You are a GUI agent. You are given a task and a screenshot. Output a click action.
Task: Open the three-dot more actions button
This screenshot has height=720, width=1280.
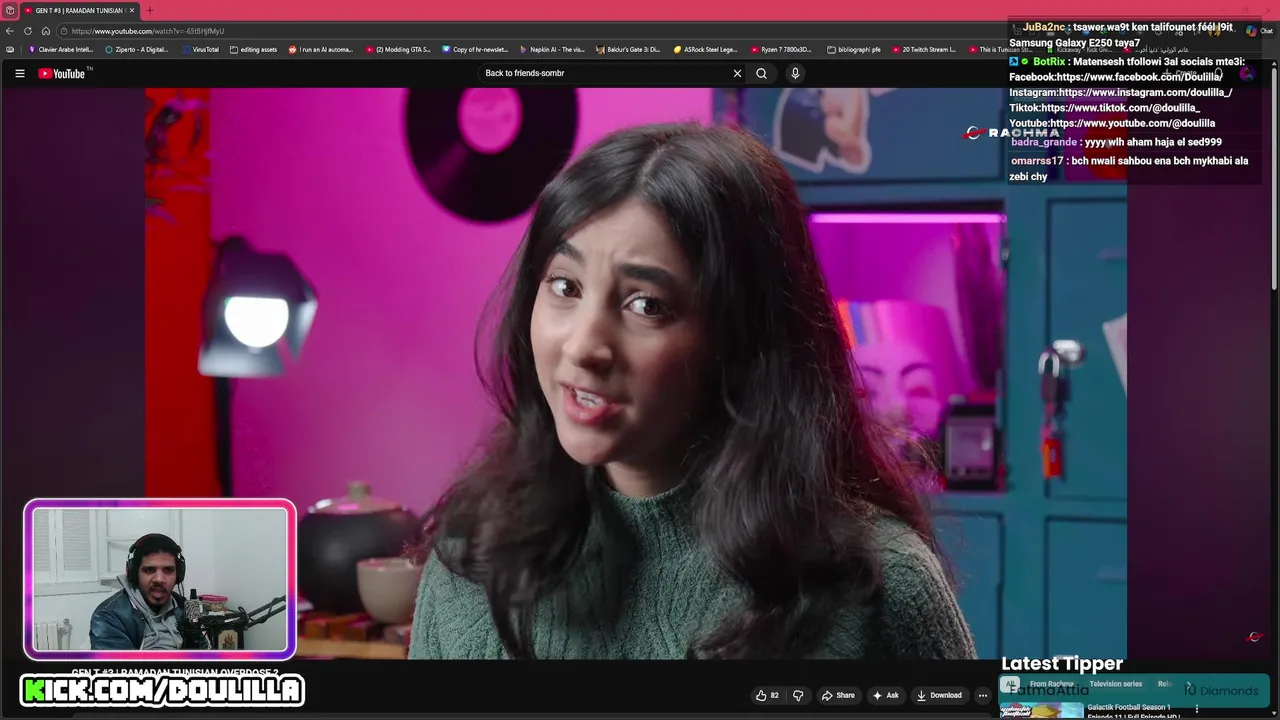point(982,695)
